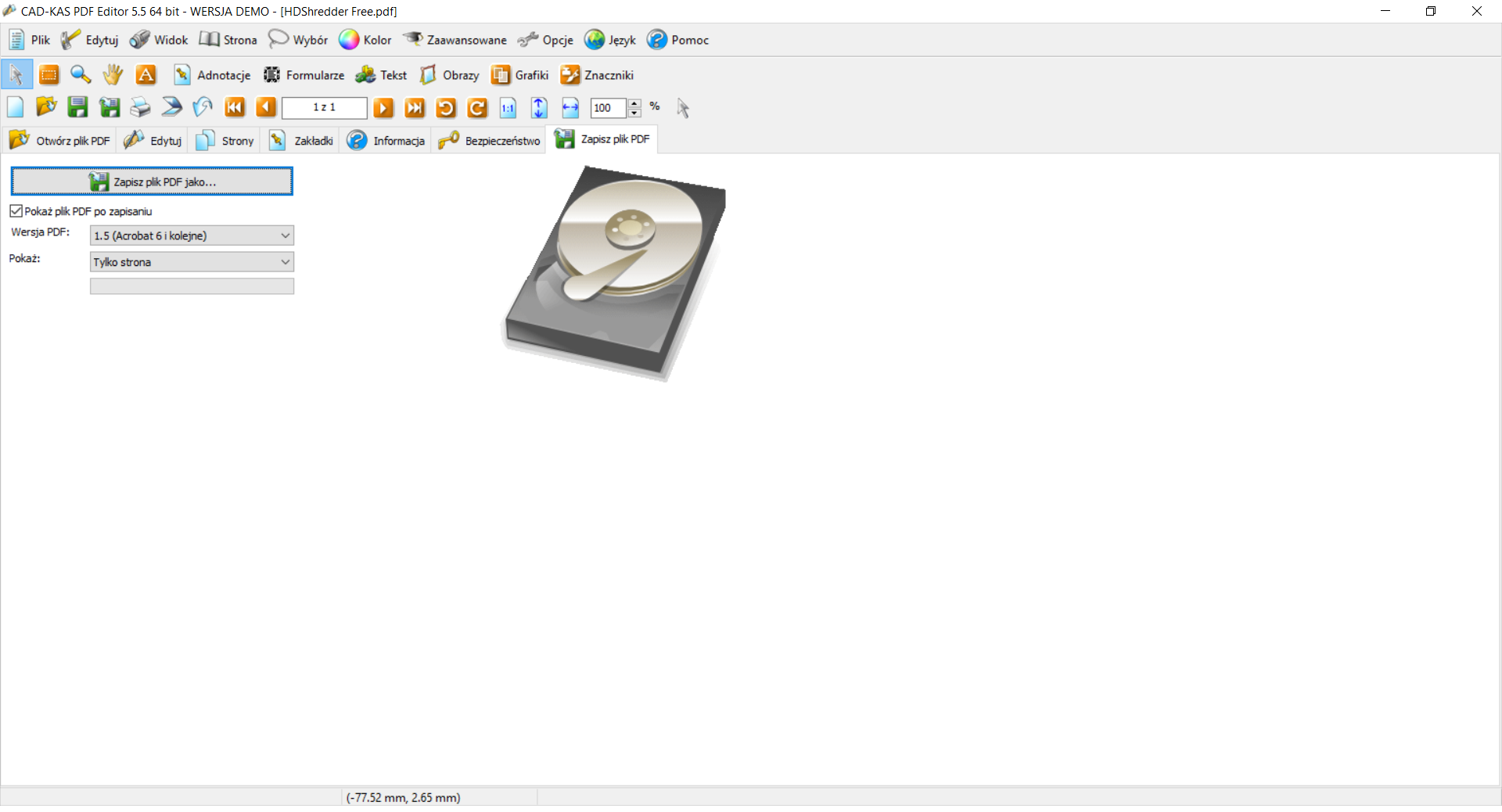Viewport: 1502px width, 812px height.
Task: Click the printer icon in toolbar
Action: pyautogui.click(x=140, y=108)
